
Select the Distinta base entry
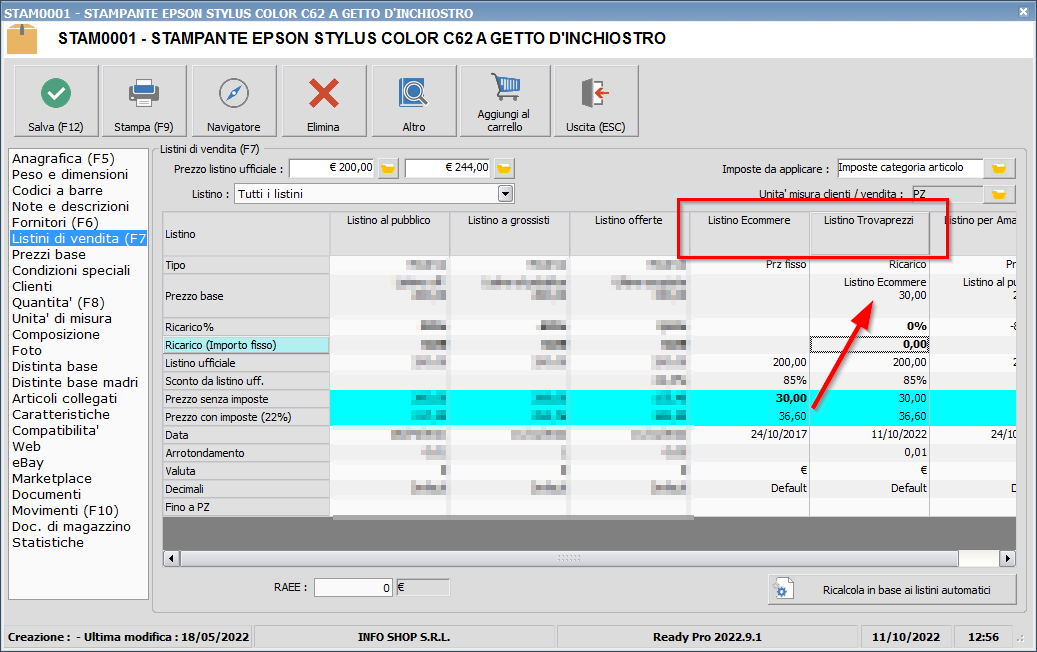click(55, 366)
